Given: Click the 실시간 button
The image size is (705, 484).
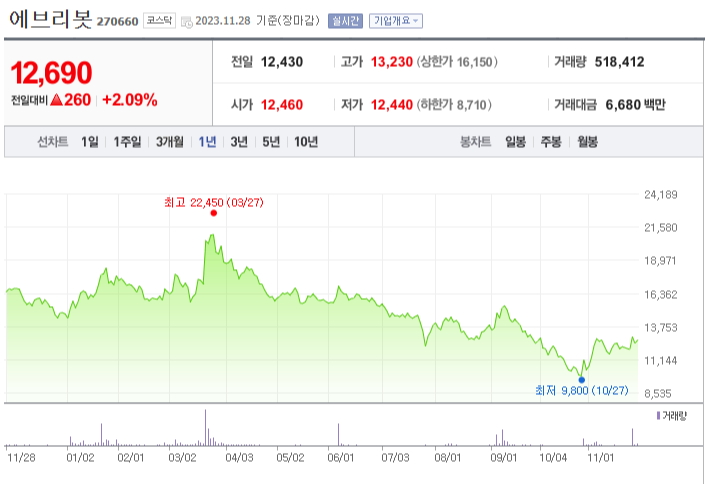Looking at the screenshot, I should click(x=345, y=21).
